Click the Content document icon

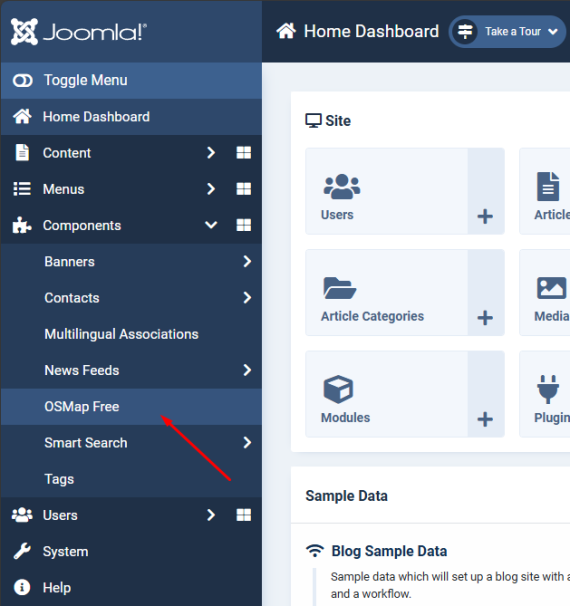pos(22,153)
